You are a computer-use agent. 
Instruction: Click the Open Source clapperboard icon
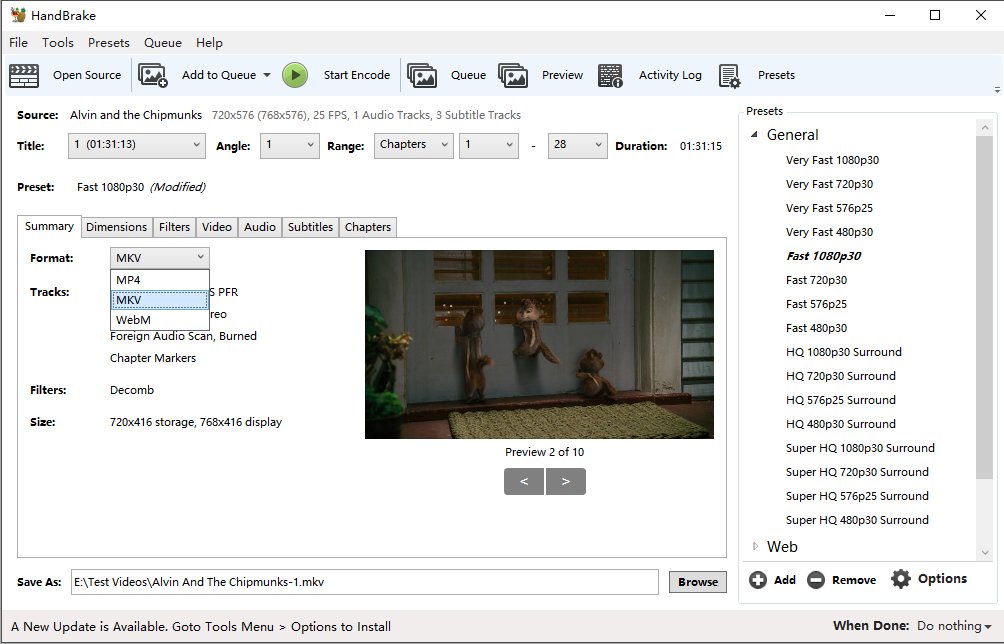[24, 75]
